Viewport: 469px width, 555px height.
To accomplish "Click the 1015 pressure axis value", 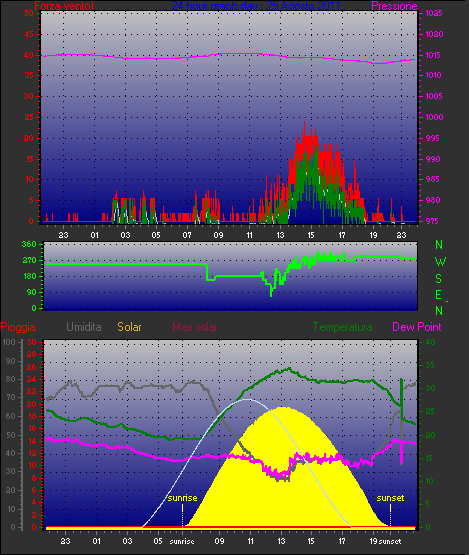I will coord(433,55).
